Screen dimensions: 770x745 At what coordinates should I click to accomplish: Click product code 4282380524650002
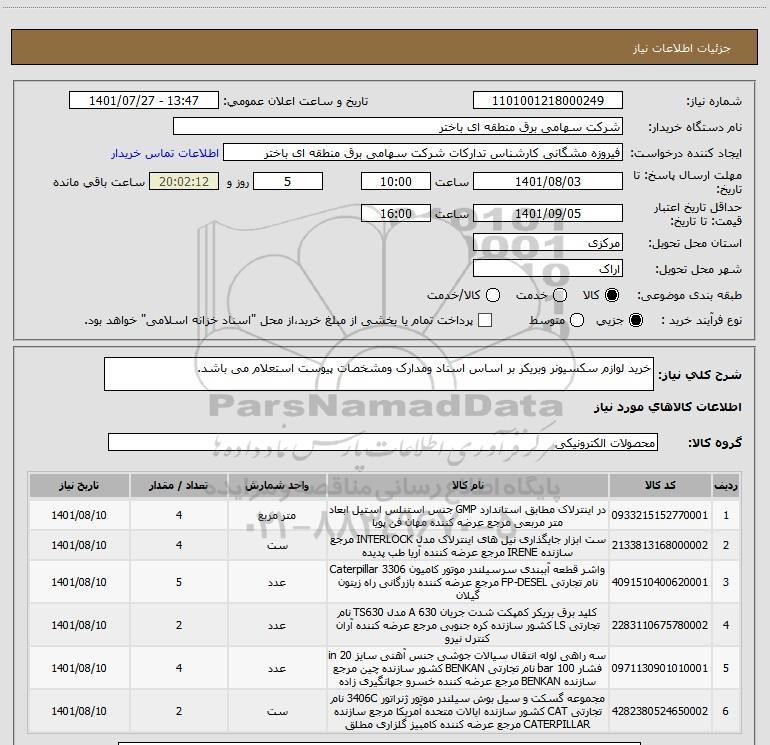660,711
